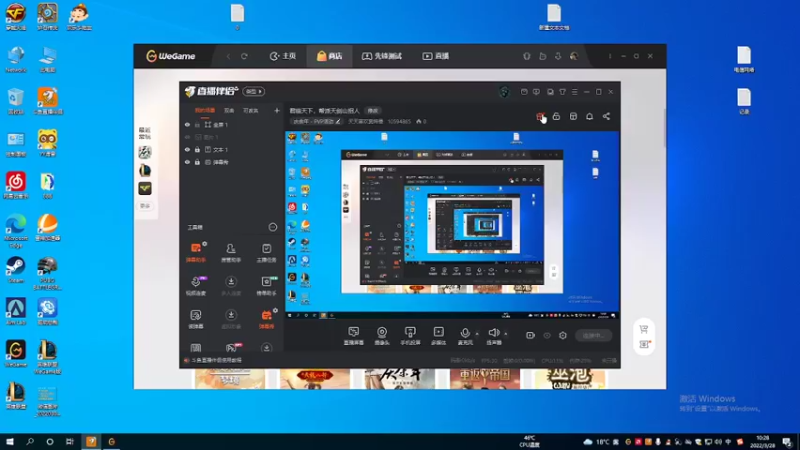Open NetEase Cloud Music desktop shortcut
The height and width of the screenshot is (450, 800).
[16, 185]
